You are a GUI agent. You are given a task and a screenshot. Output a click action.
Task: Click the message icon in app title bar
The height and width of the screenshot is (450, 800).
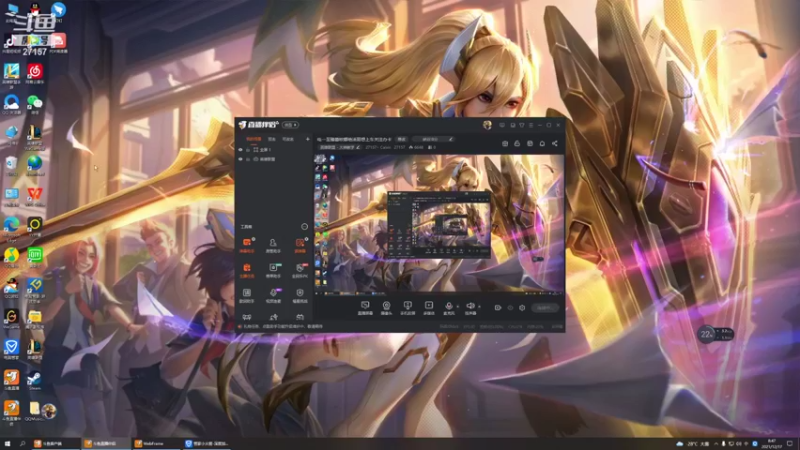click(502, 125)
